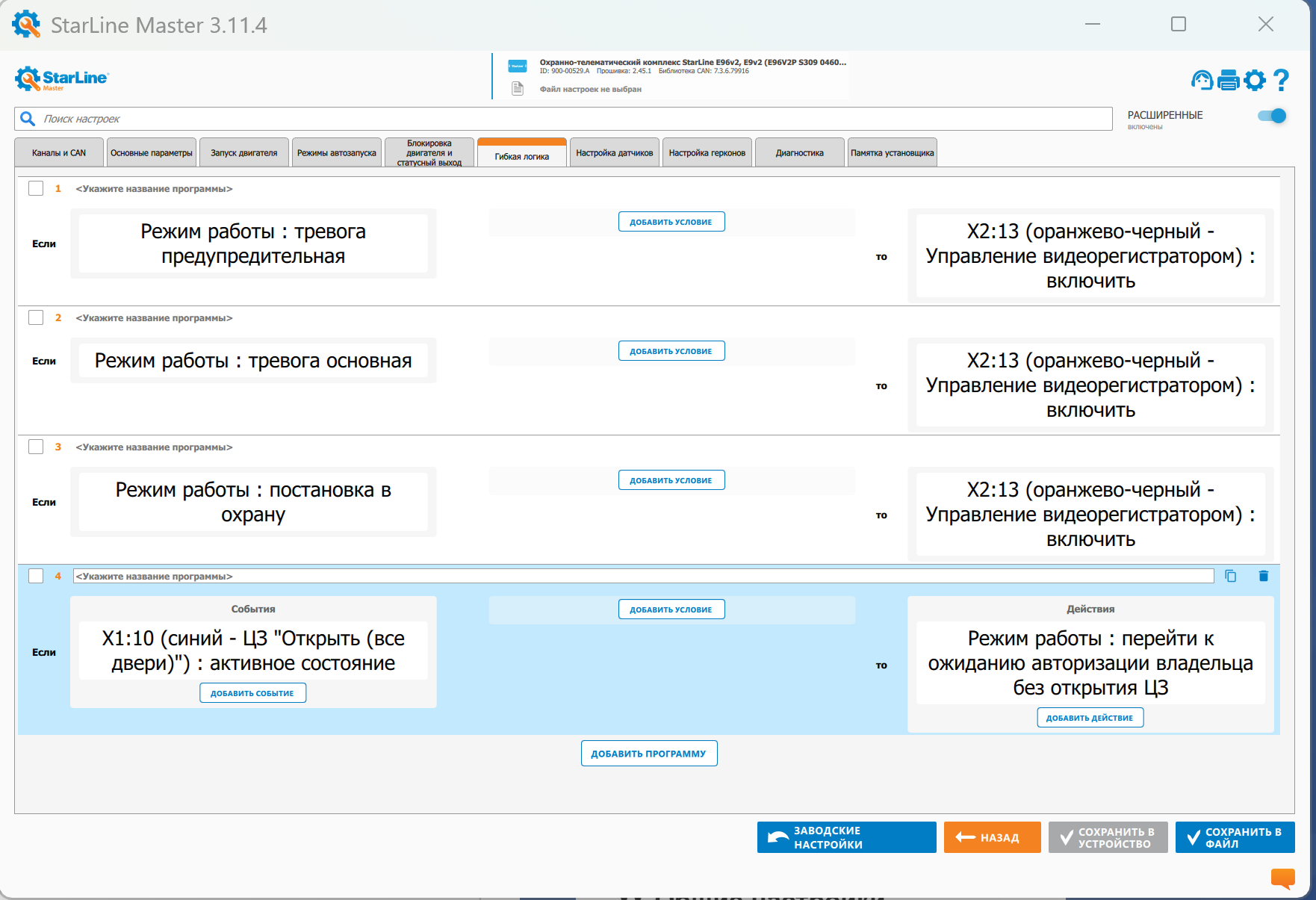Click Сохранить в устройство button
The image size is (1316, 900).
[1108, 837]
